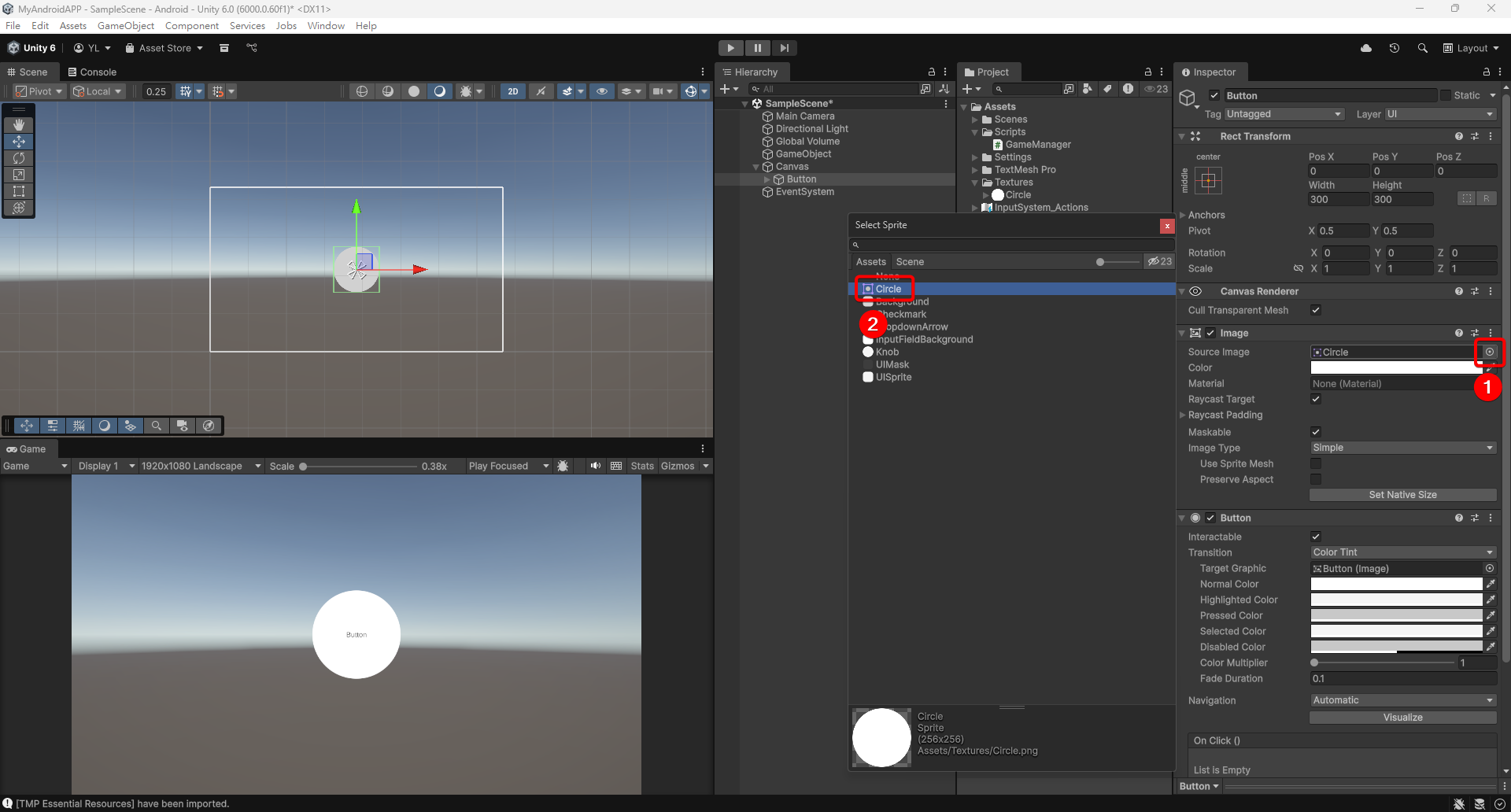
Task: Toggle the Raycast Target checkbox
Action: pos(1316,399)
